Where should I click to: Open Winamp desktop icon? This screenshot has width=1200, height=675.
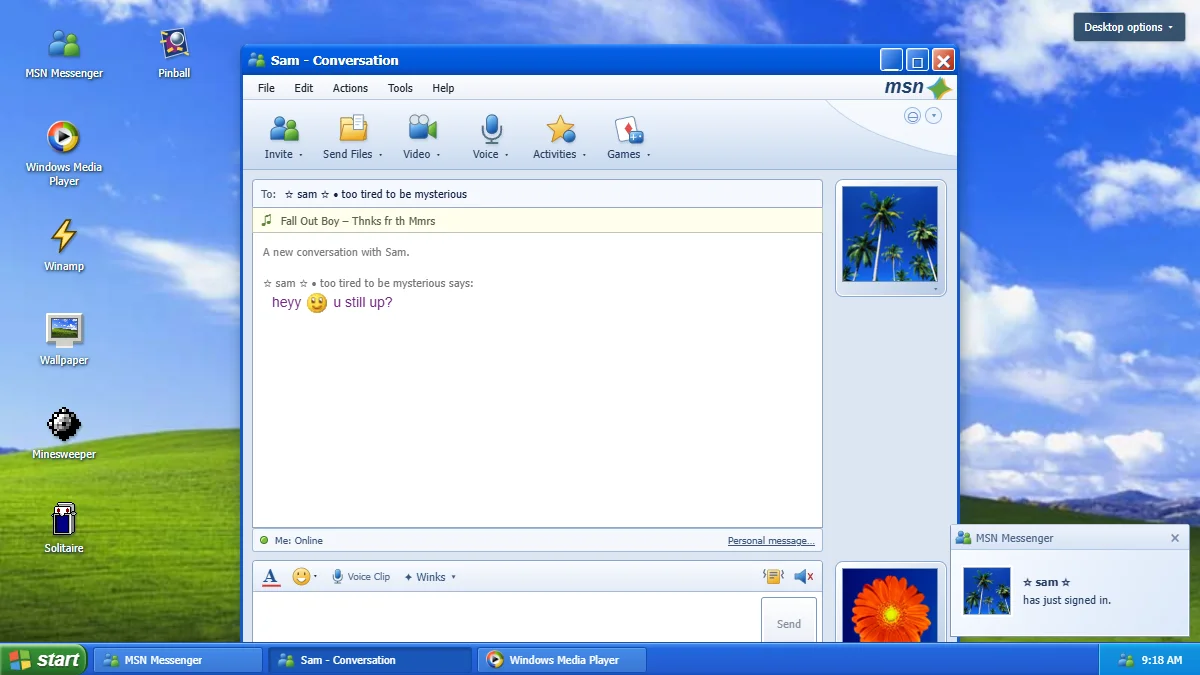(x=64, y=235)
